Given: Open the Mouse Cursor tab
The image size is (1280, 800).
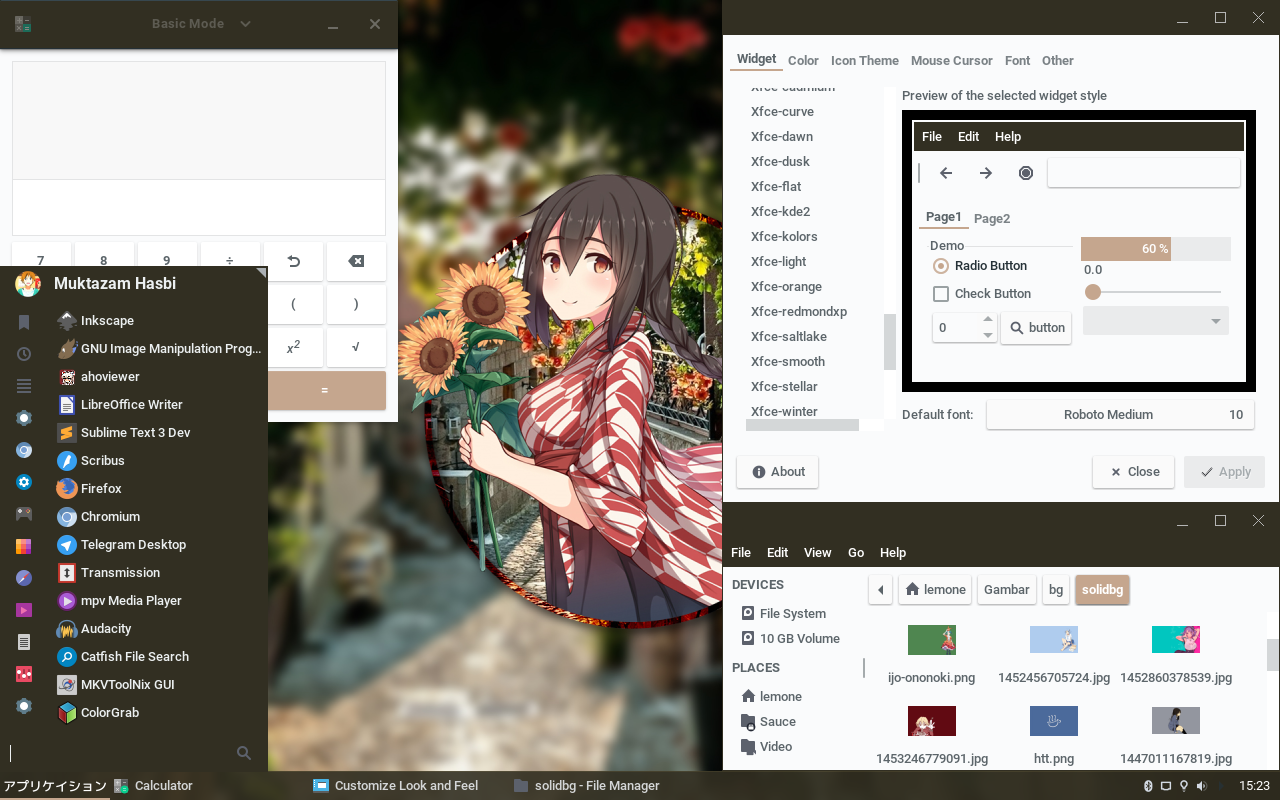Looking at the screenshot, I should tap(952, 61).
